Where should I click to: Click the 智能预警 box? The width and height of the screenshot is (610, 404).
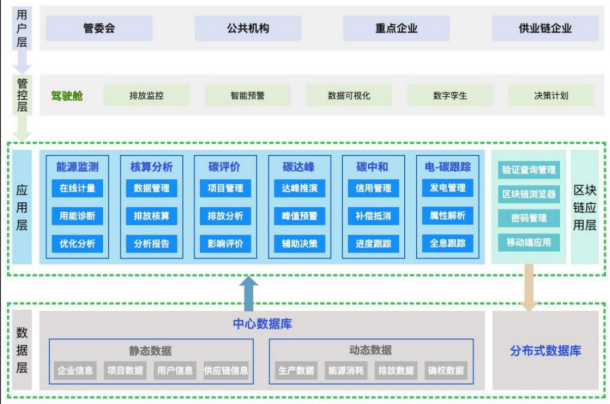(x=248, y=96)
